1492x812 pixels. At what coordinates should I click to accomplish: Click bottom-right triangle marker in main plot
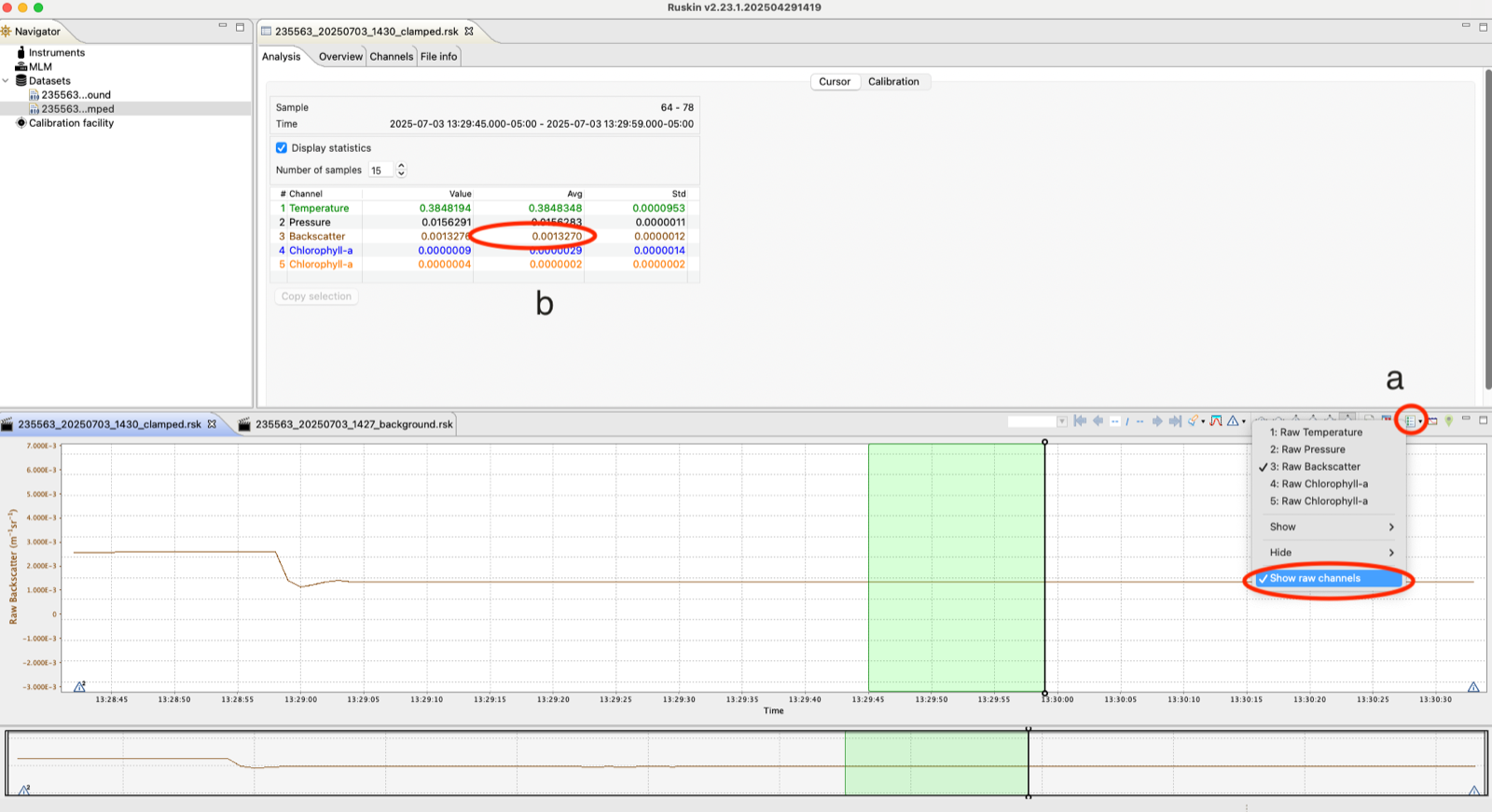pyautogui.click(x=1473, y=686)
